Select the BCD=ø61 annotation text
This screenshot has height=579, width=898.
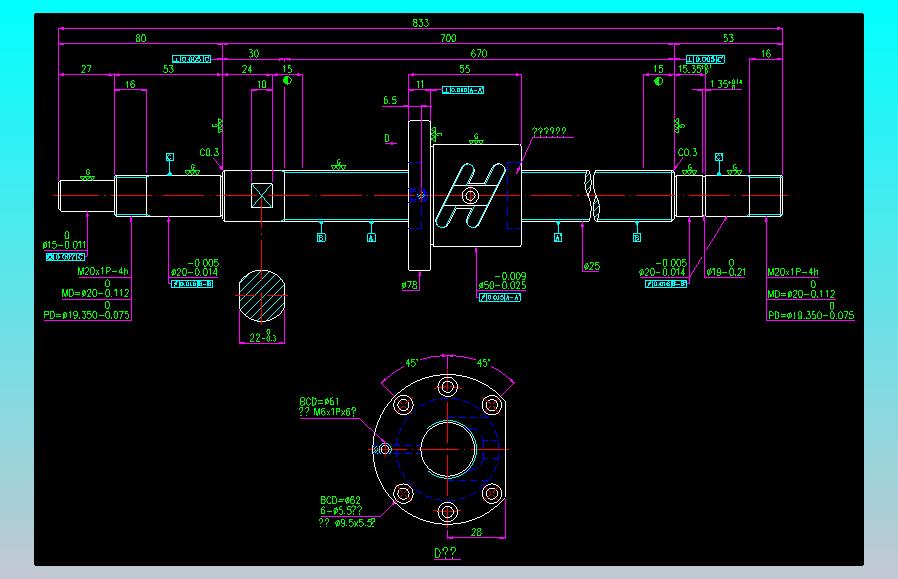click(x=319, y=401)
